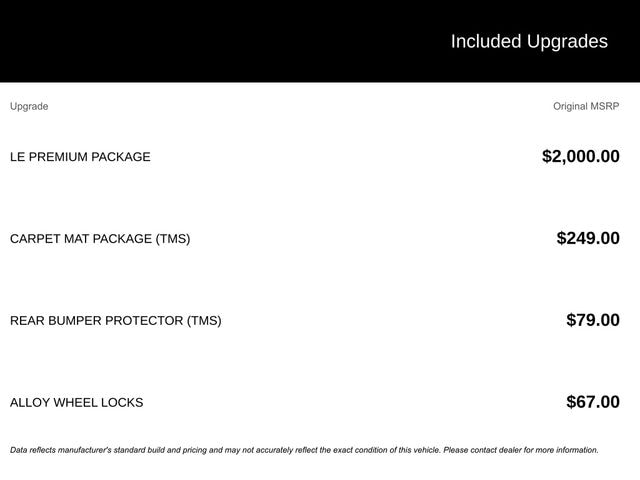Click the word LOCKS in the last upgrade

(122, 403)
